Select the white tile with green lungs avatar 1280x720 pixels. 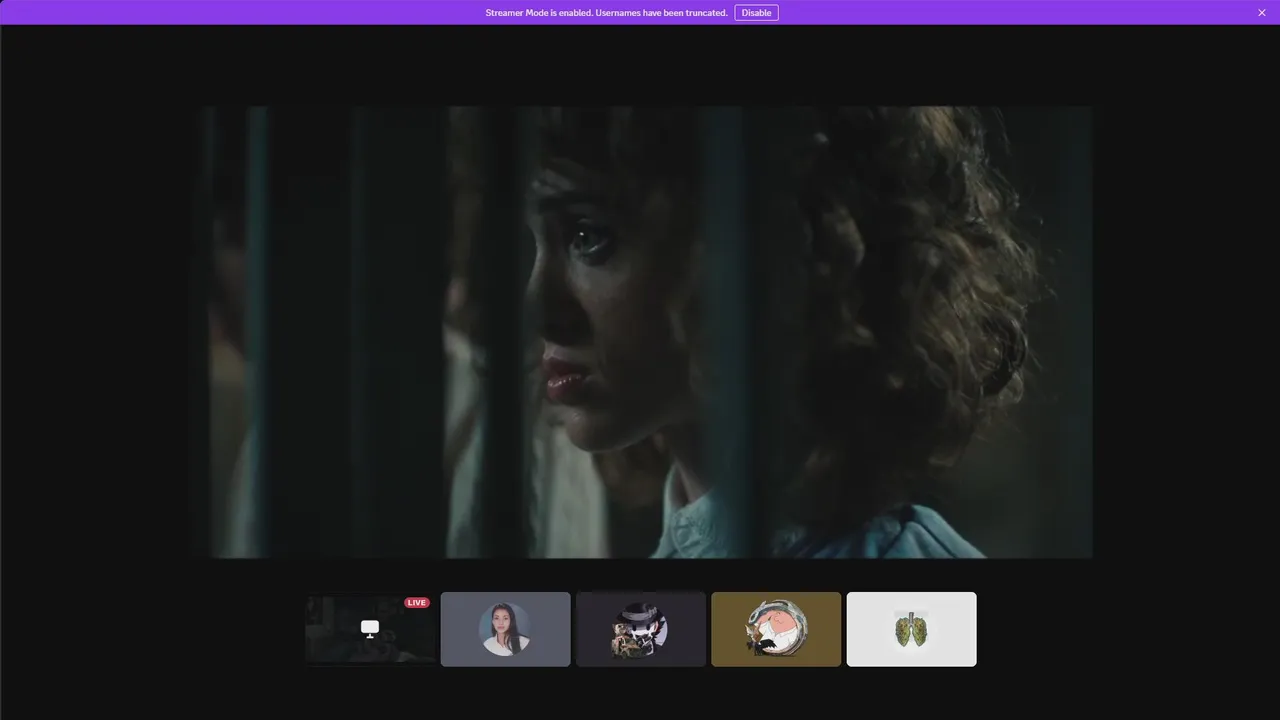coord(911,629)
